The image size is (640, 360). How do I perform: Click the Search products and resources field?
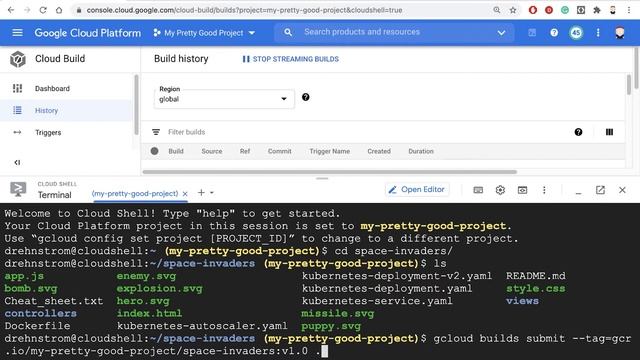coord(394,32)
